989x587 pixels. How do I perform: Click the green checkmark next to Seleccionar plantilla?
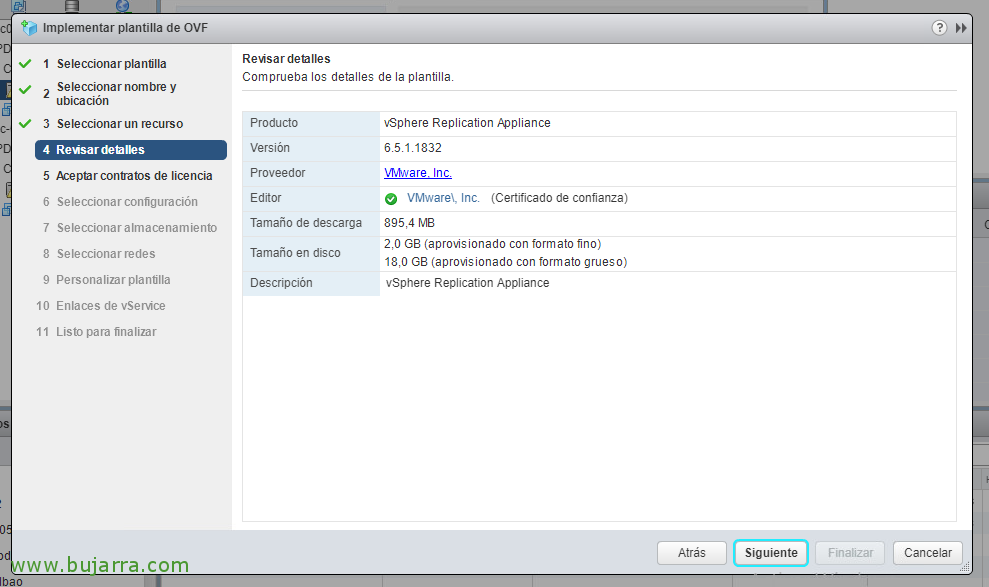coord(25,64)
